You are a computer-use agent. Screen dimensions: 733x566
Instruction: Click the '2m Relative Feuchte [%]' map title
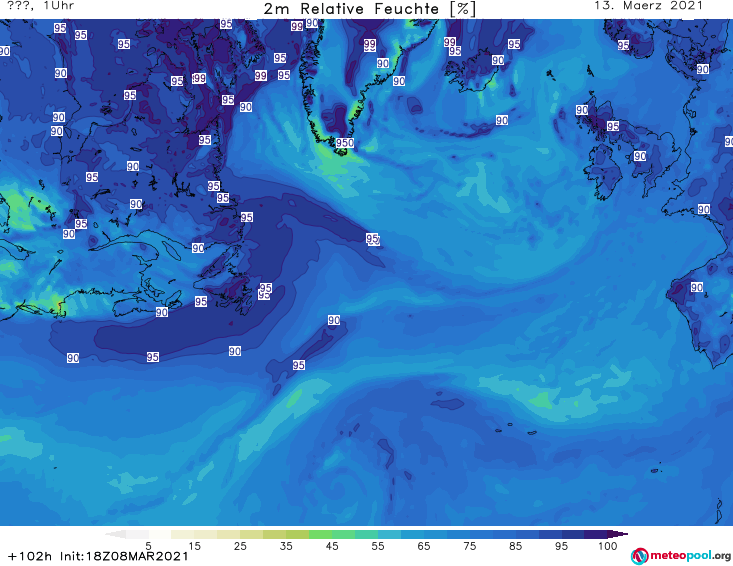pos(369,9)
